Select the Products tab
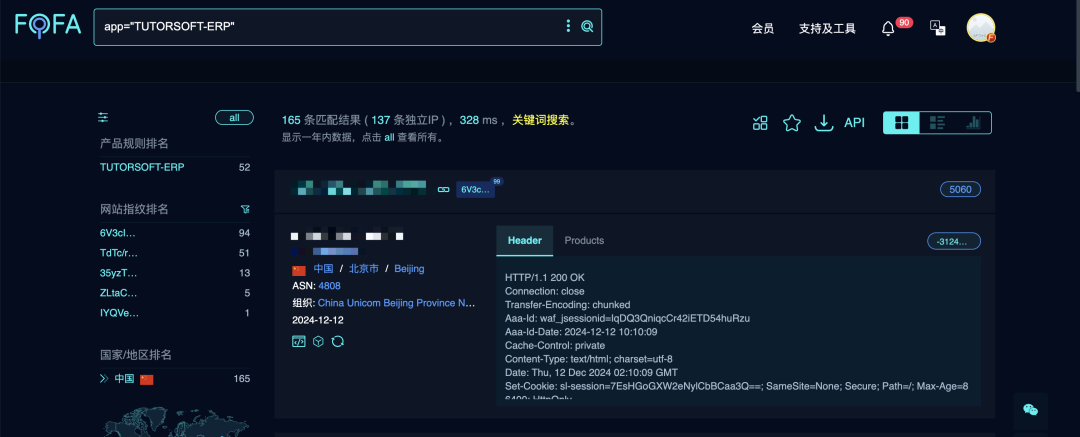This screenshot has width=1080, height=437. (x=584, y=241)
